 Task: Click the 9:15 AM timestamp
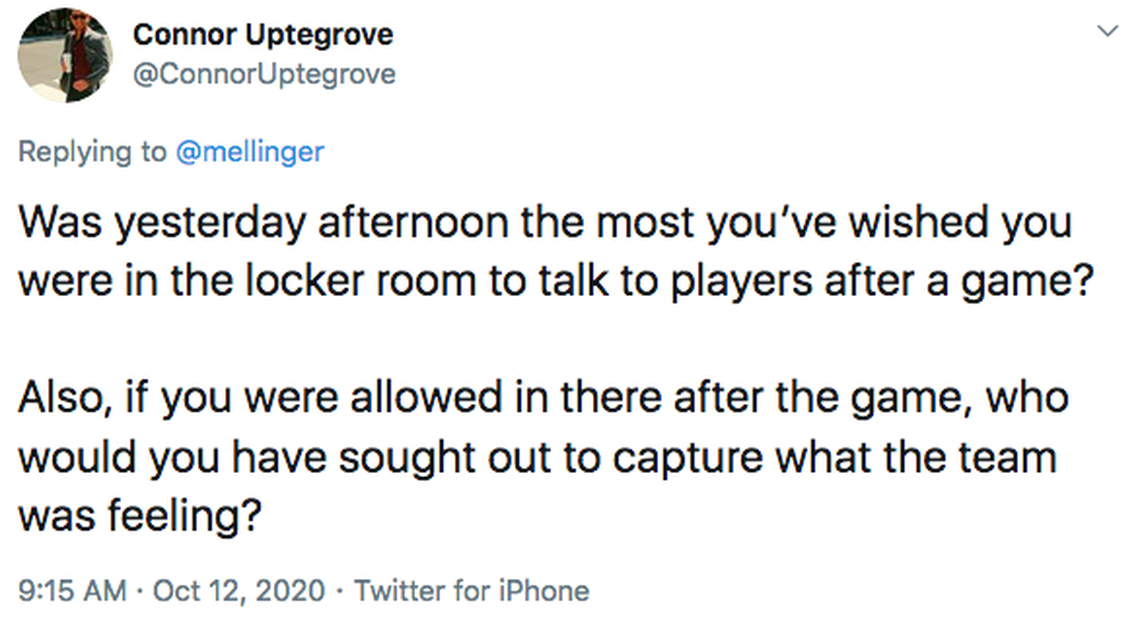pos(72,590)
